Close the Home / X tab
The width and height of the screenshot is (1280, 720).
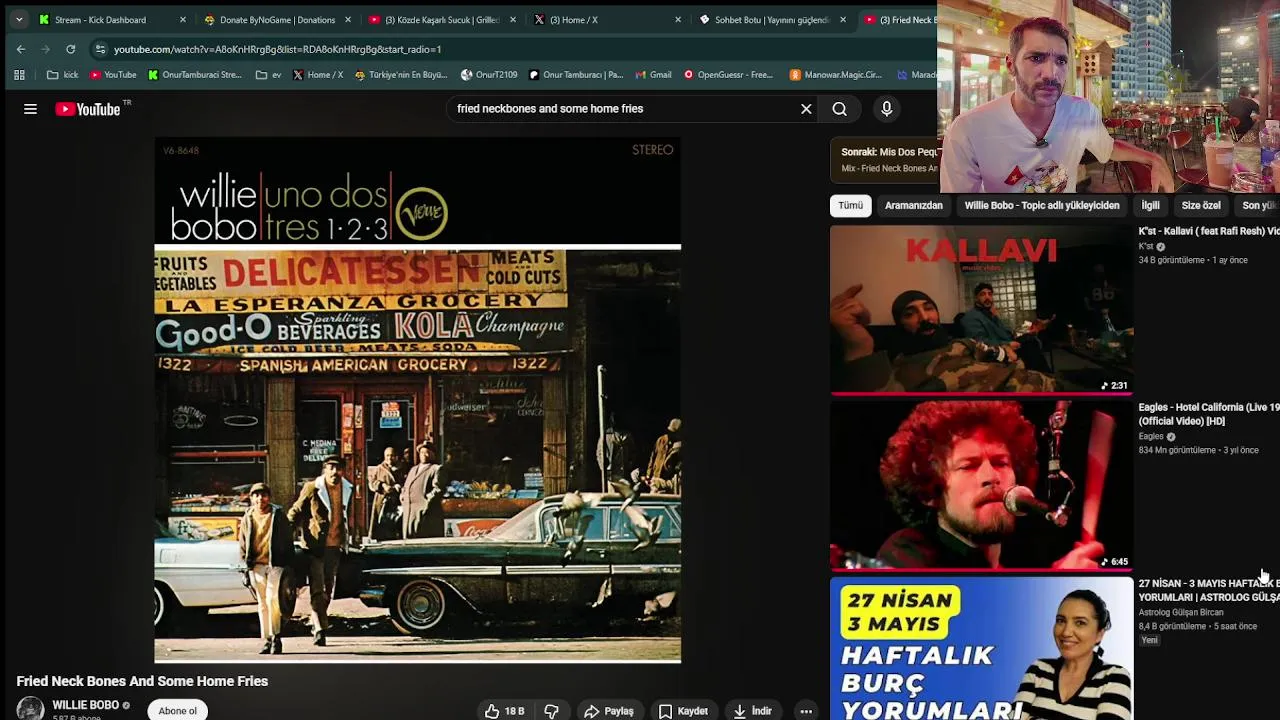tap(678, 19)
